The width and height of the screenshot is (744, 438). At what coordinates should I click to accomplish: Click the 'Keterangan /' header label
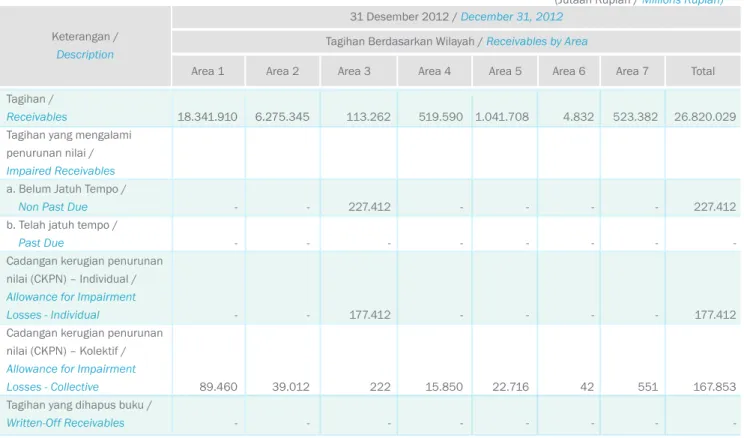[x=85, y=37]
